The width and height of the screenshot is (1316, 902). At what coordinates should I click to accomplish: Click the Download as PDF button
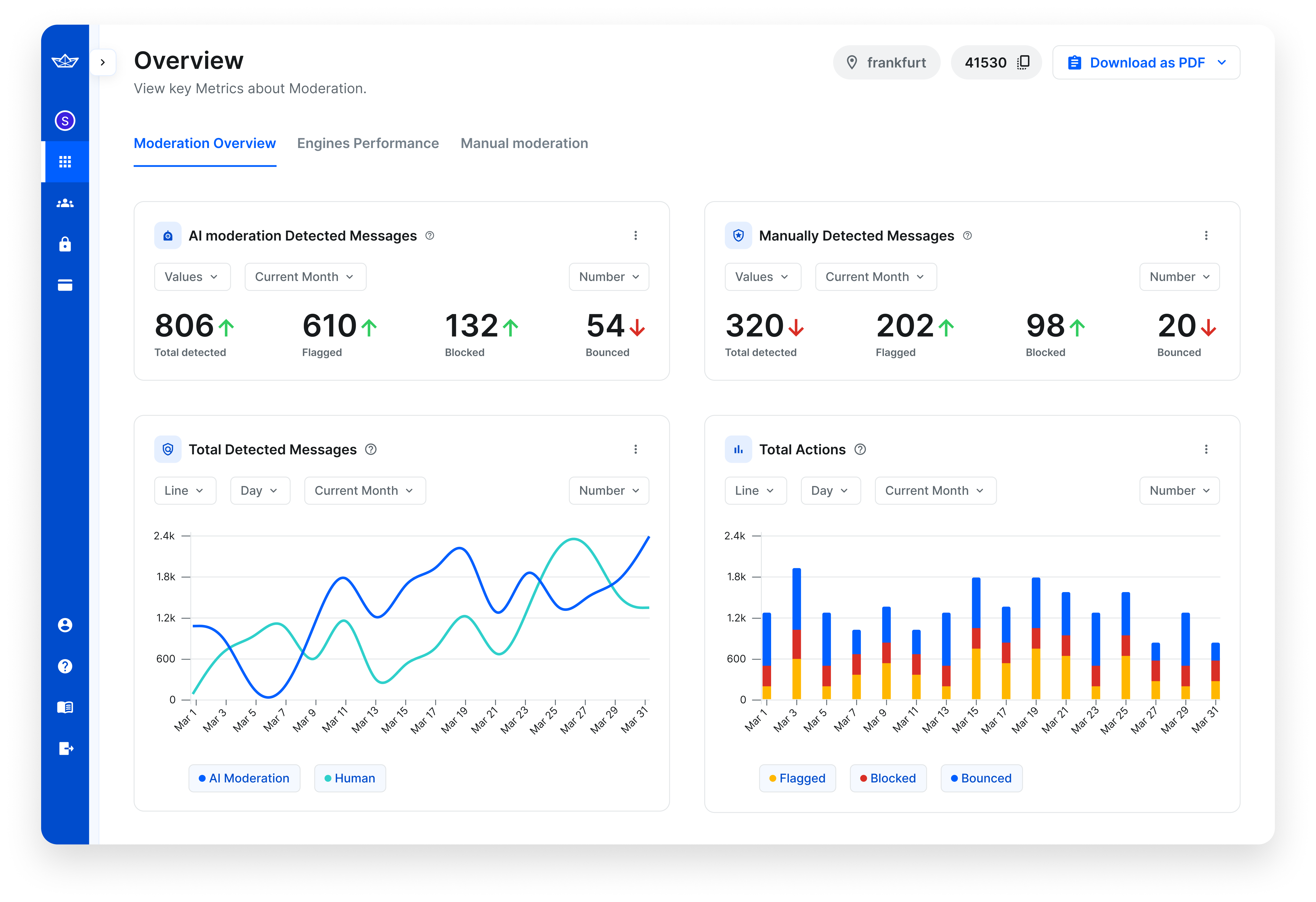click(x=1146, y=62)
